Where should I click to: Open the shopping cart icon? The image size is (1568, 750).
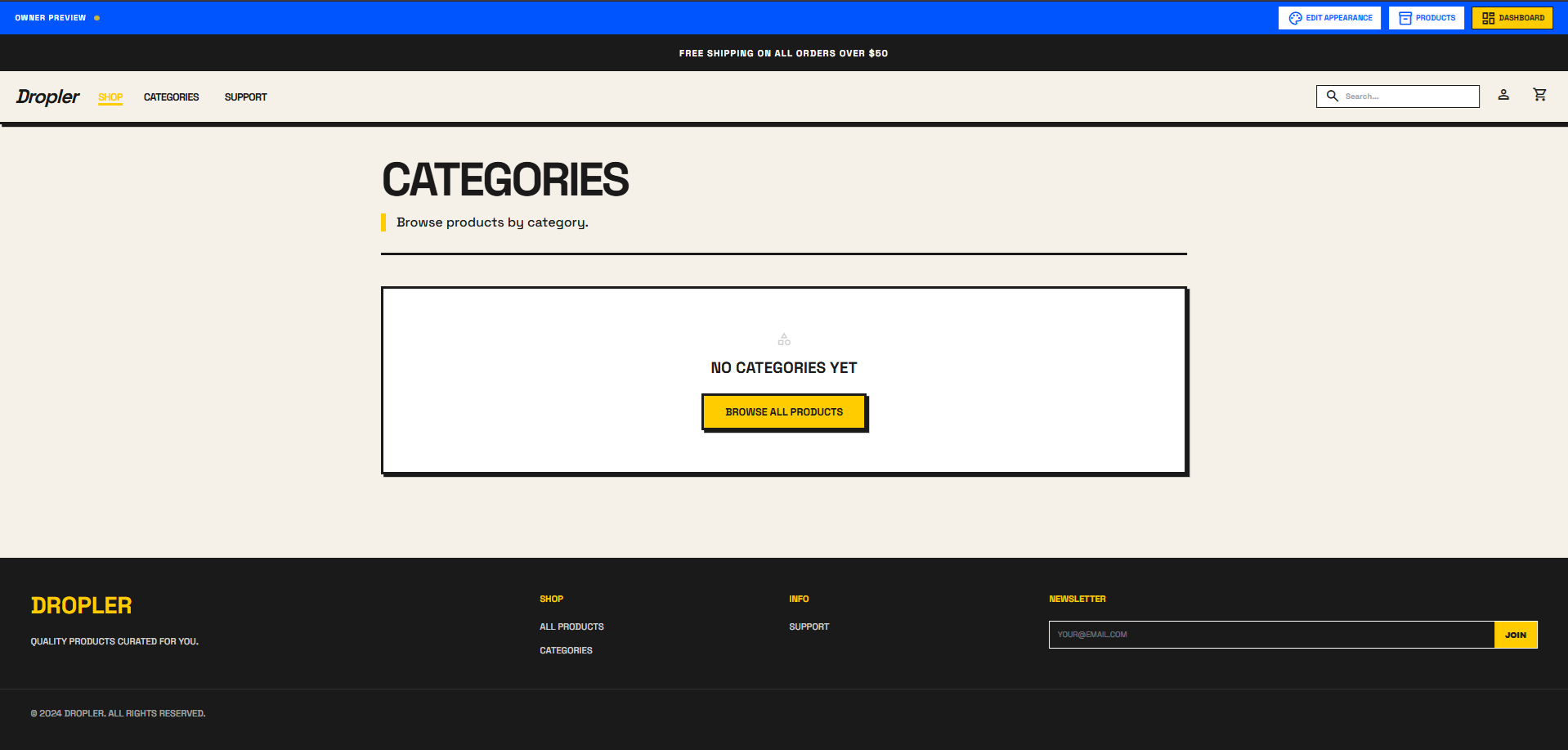click(1540, 95)
